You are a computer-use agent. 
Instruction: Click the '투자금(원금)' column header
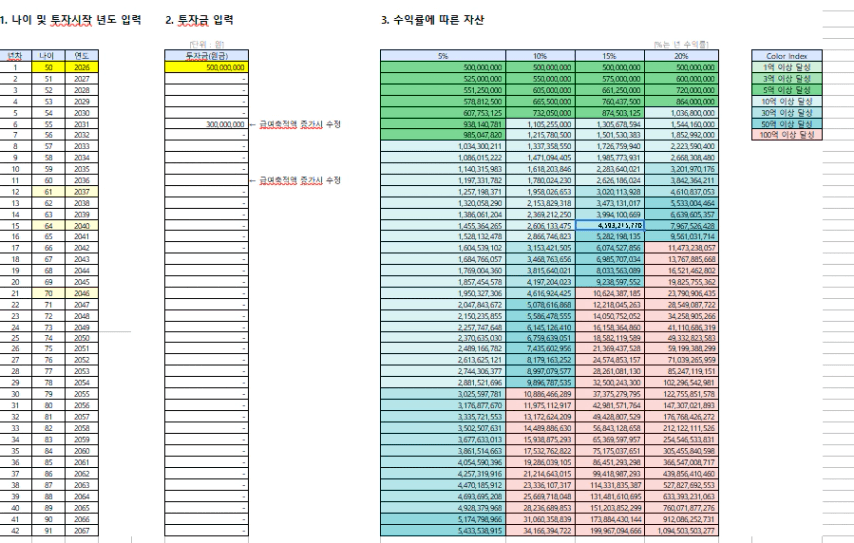[206, 56]
